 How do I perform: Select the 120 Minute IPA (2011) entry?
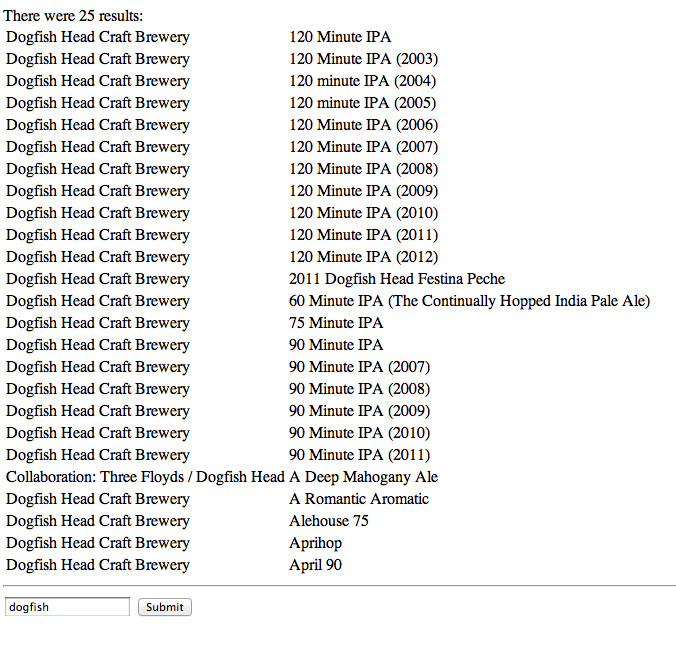click(x=363, y=235)
